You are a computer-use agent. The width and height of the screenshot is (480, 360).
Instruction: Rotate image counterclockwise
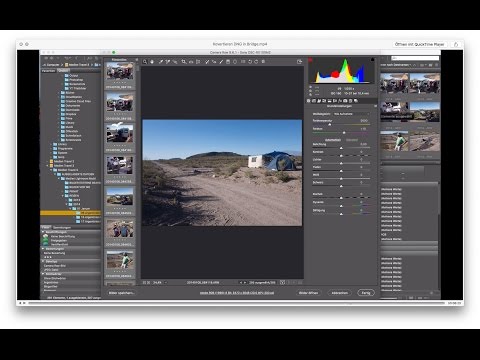[250, 62]
